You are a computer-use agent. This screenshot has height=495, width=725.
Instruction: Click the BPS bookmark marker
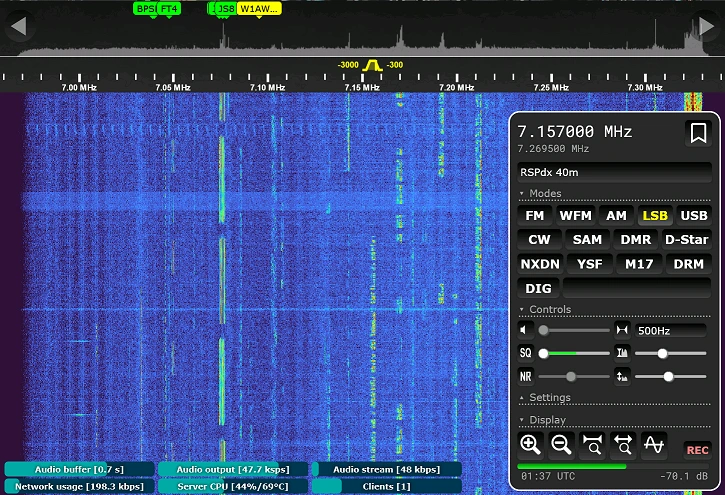pyautogui.click(x=145, y=8)
